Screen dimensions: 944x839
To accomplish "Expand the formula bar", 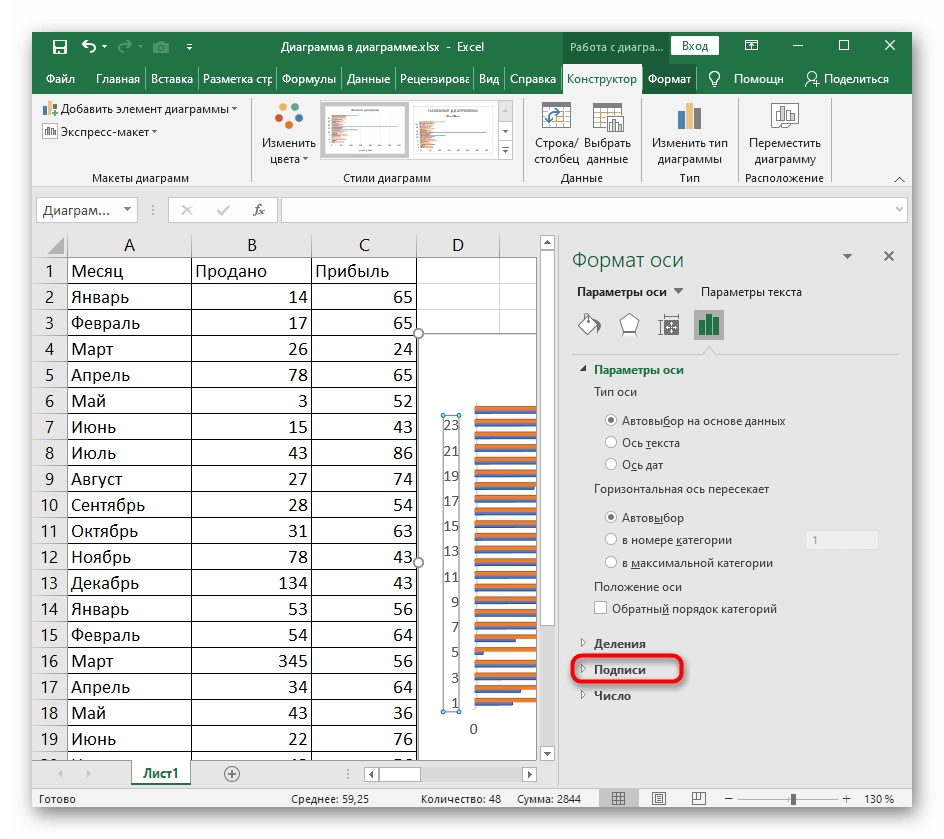I will pos(899,210).
